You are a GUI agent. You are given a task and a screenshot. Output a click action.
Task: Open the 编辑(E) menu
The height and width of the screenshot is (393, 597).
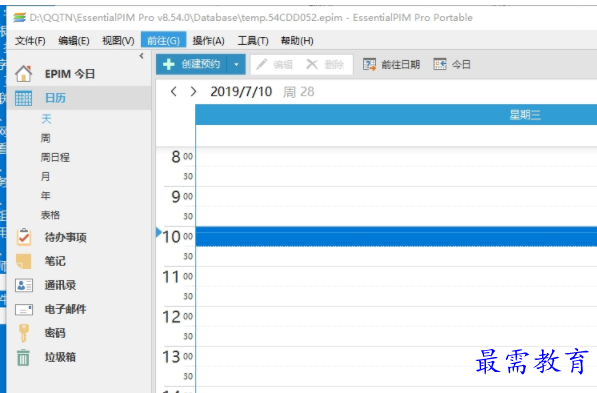click(74, 40)
